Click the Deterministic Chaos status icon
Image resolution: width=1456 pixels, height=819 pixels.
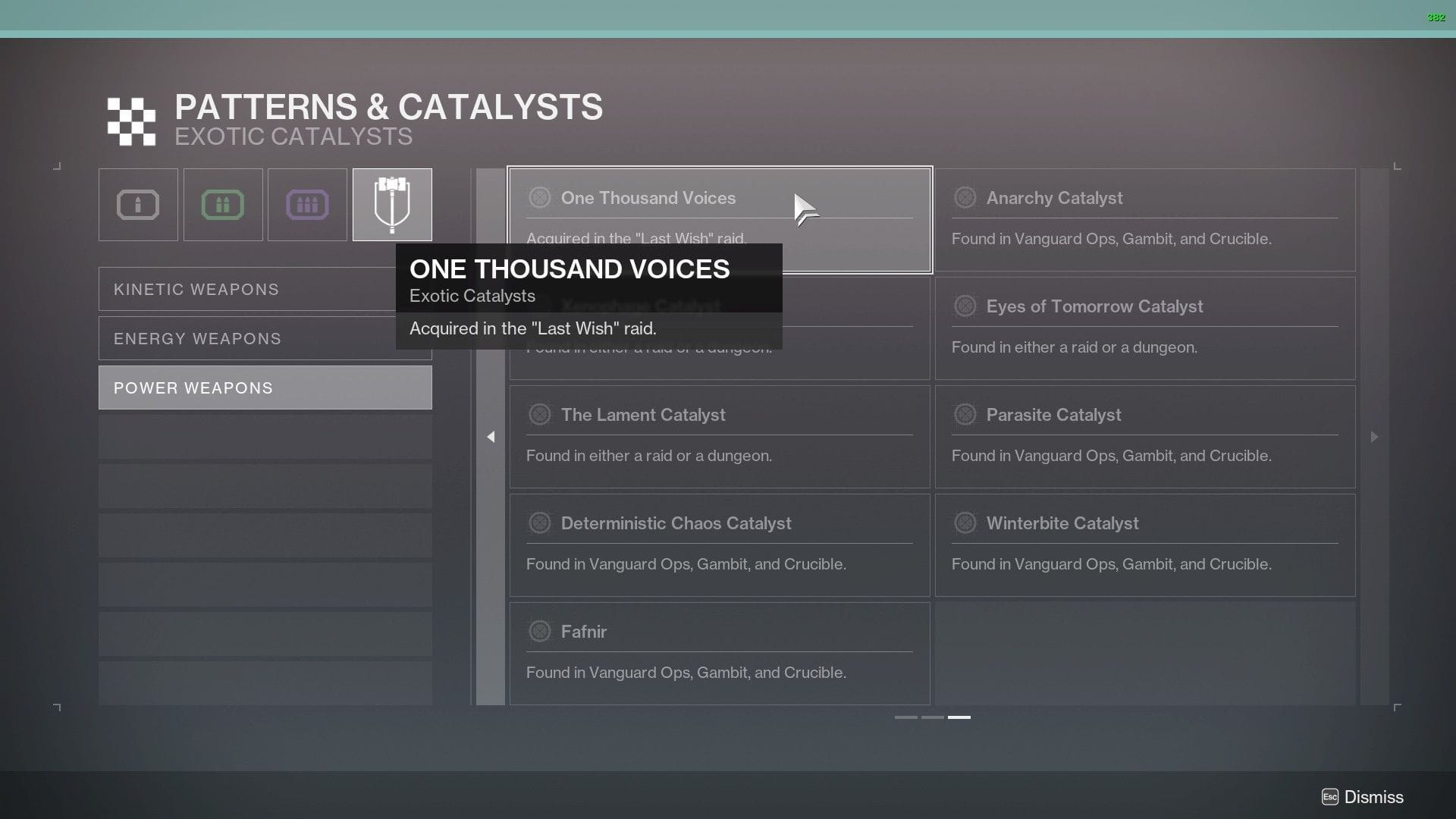[x=539, y=523]
